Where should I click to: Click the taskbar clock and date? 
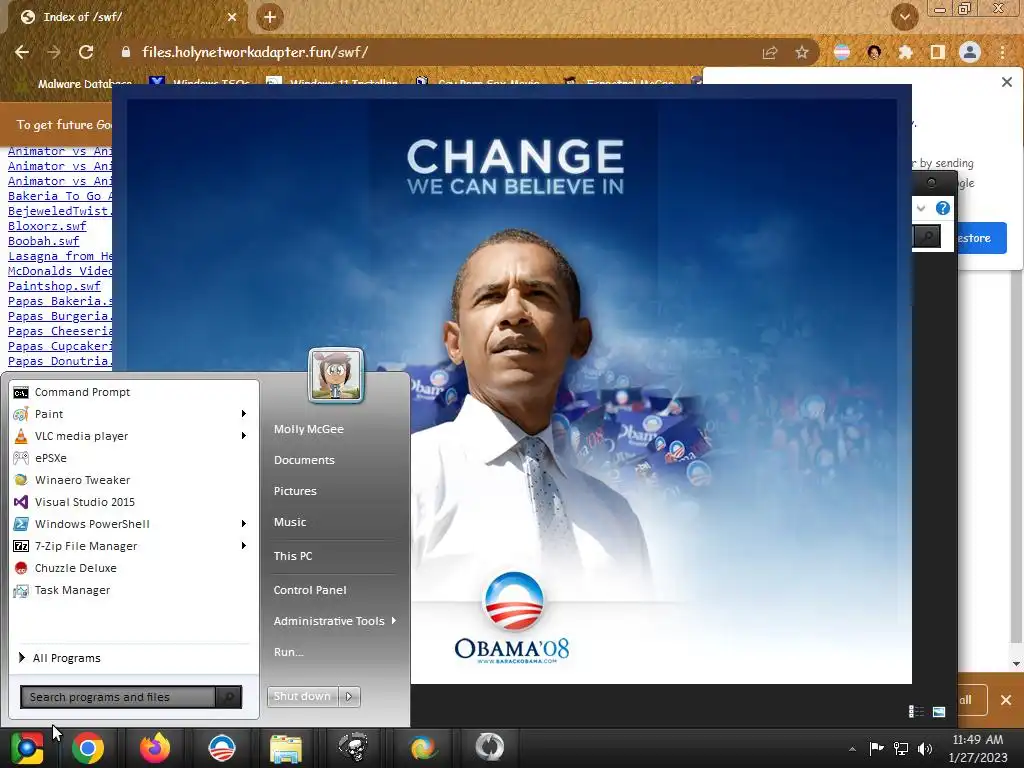978,748
